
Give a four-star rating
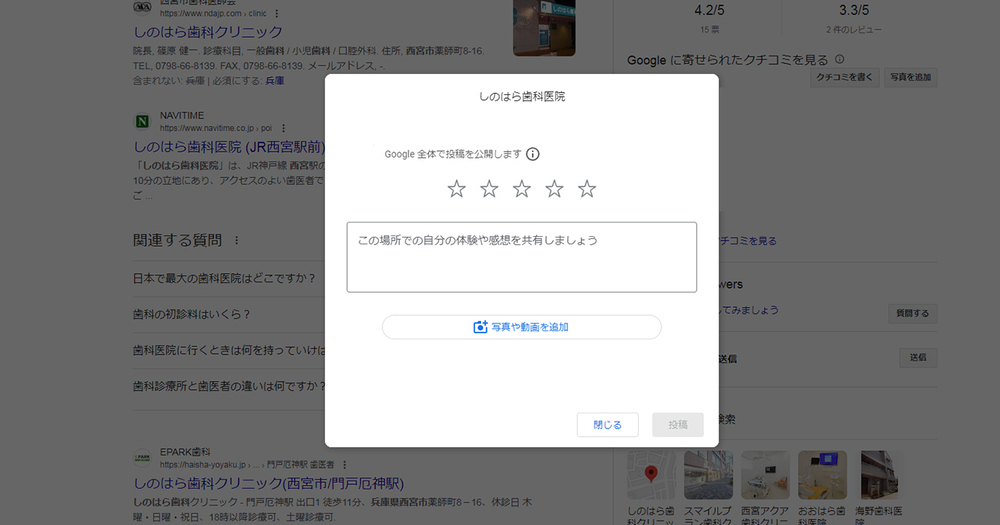click(x=554, y=189)
